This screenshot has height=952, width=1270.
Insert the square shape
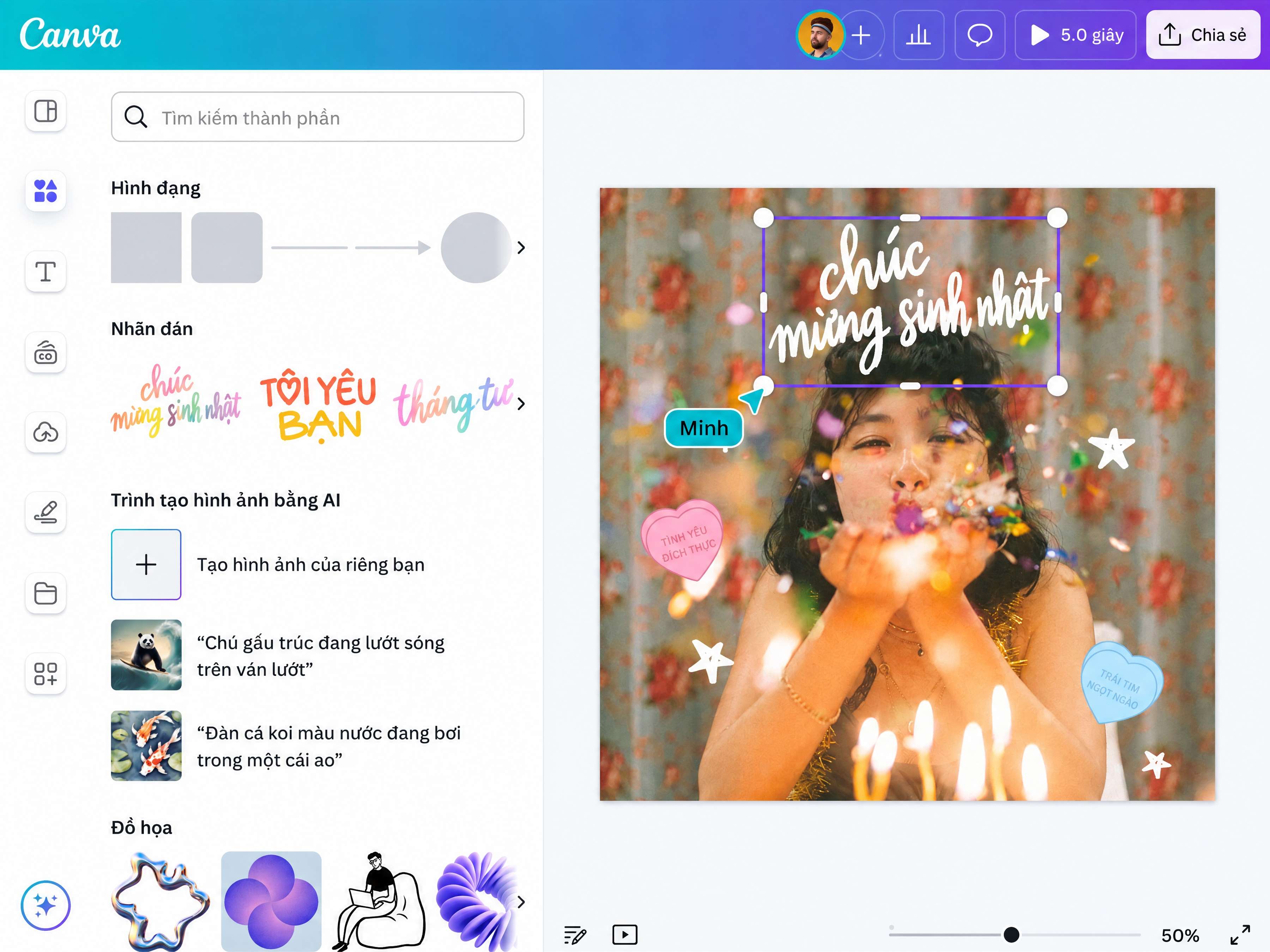tap(146, 248)
